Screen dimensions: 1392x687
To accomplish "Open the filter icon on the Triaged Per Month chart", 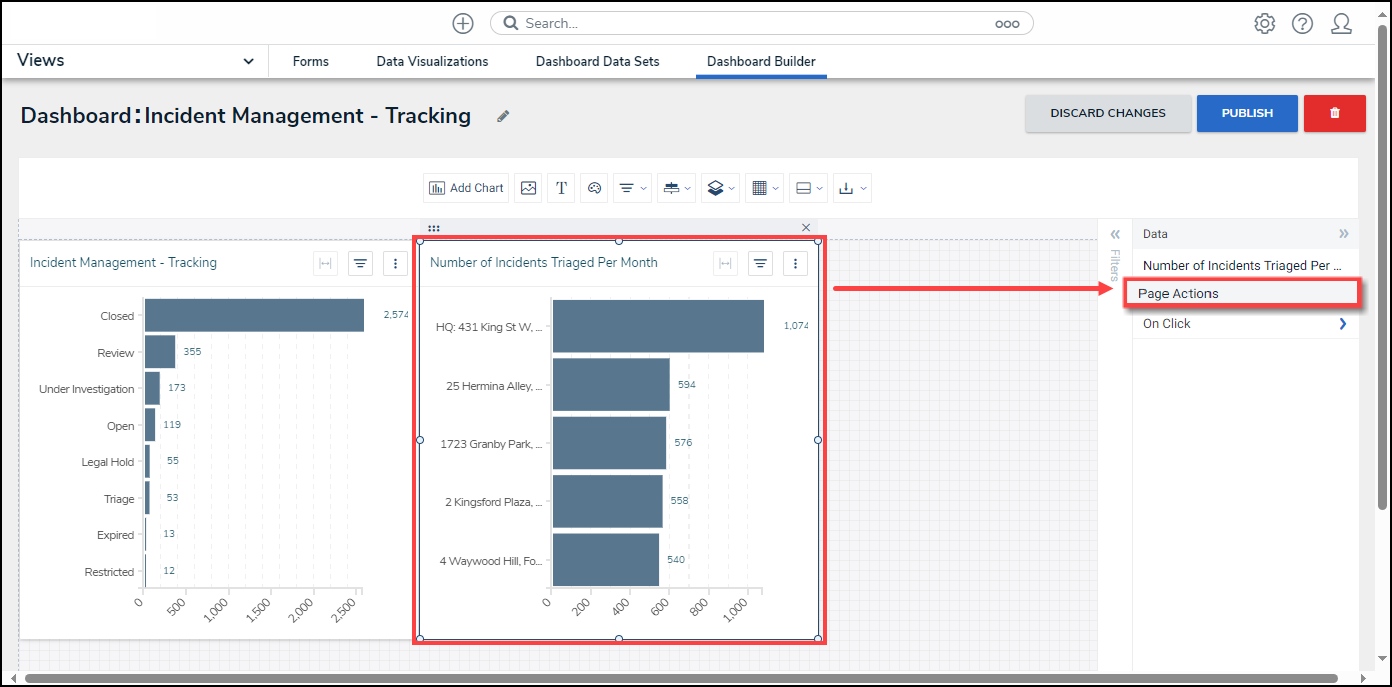I will click(761, 263).
